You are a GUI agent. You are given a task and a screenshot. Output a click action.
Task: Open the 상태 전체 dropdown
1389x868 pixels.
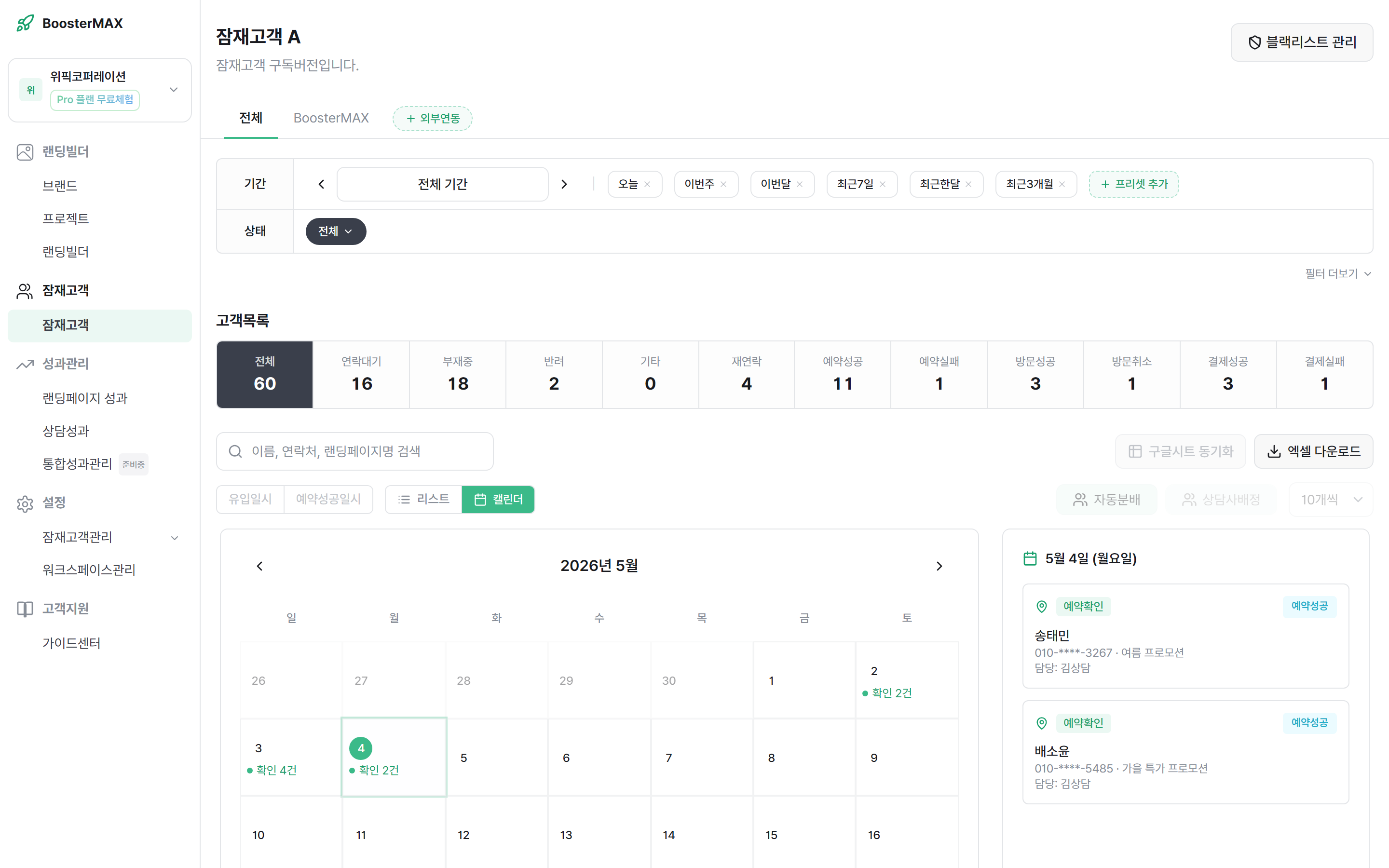tap(336, 231)
